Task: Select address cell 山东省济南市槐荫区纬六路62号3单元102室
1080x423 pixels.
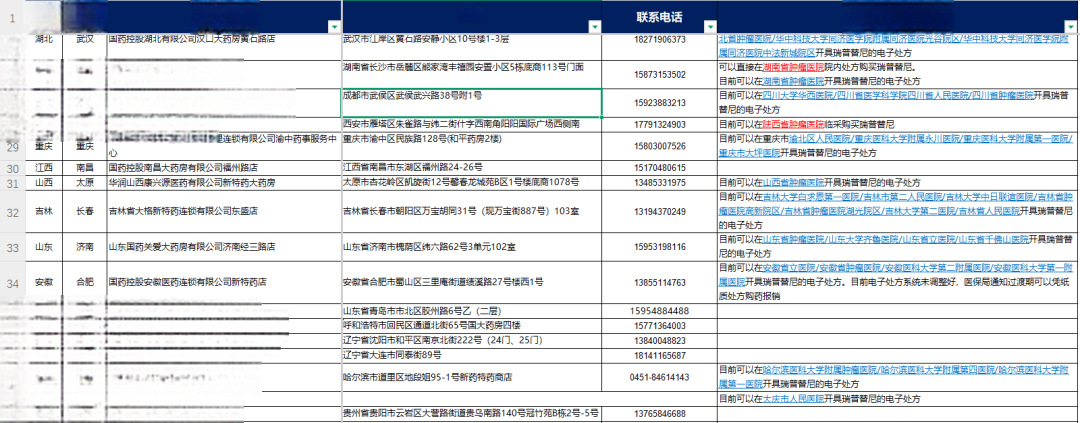Action: 472,247
